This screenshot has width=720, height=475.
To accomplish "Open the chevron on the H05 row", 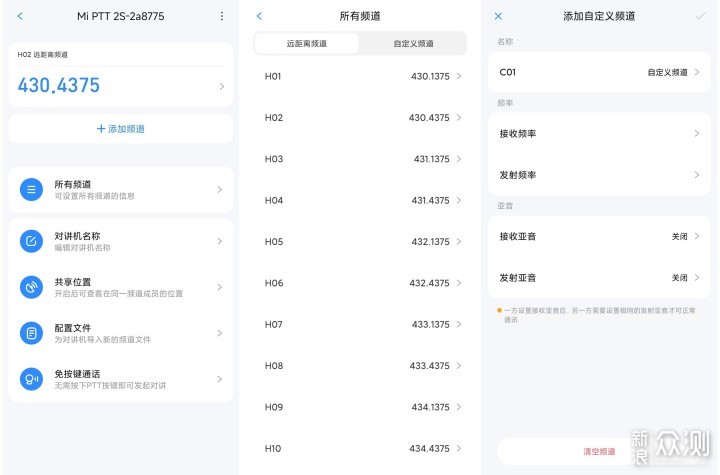I will (x=459, y=242).
